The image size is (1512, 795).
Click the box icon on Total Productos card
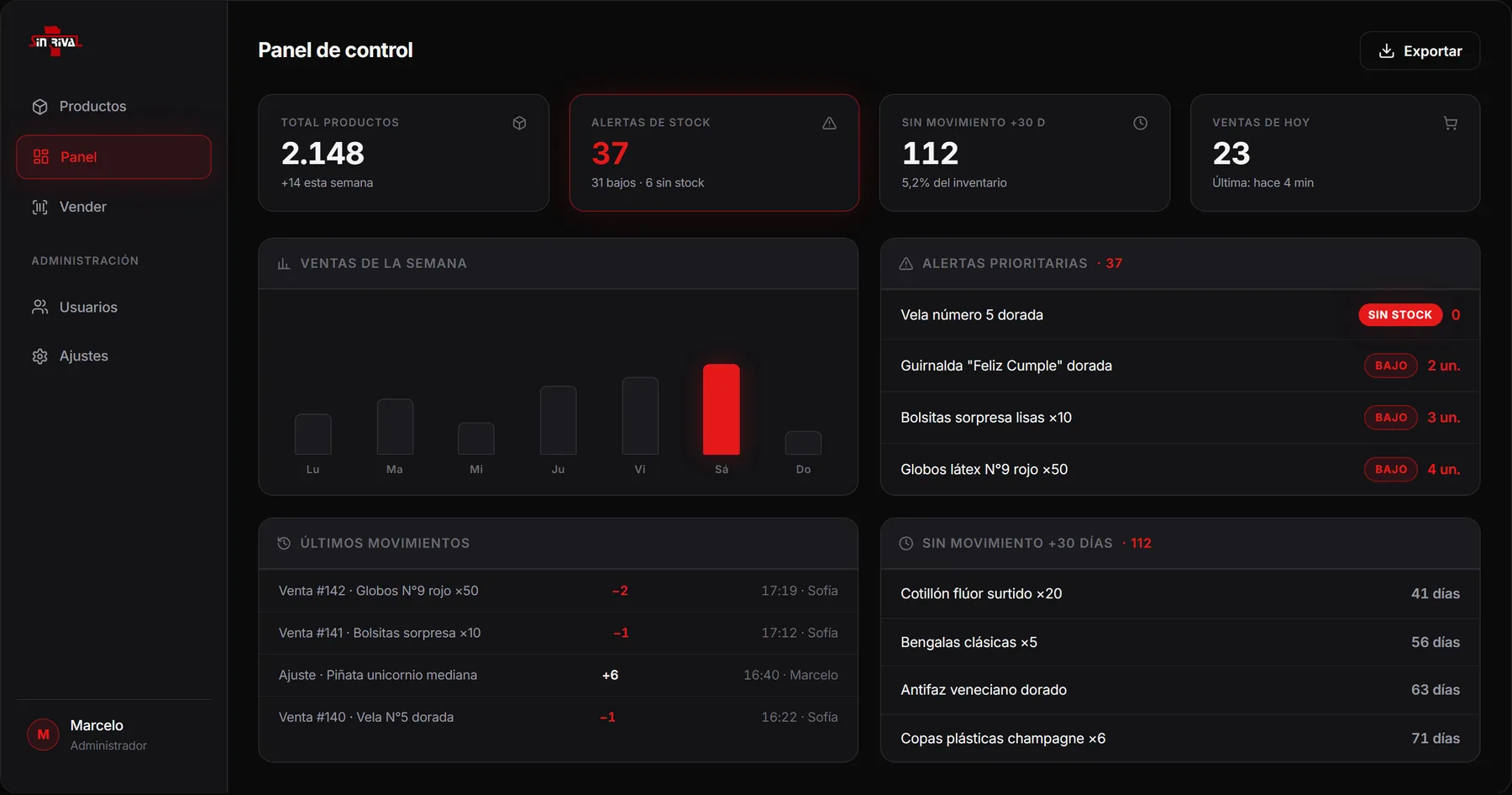click(520, 124)
